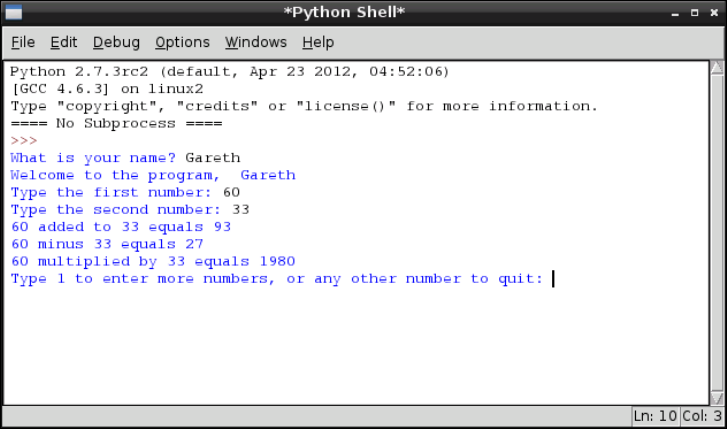Open the window menu icon in title bar
Image resolution: width=727 pixels, height=429 pixels.
12,12
